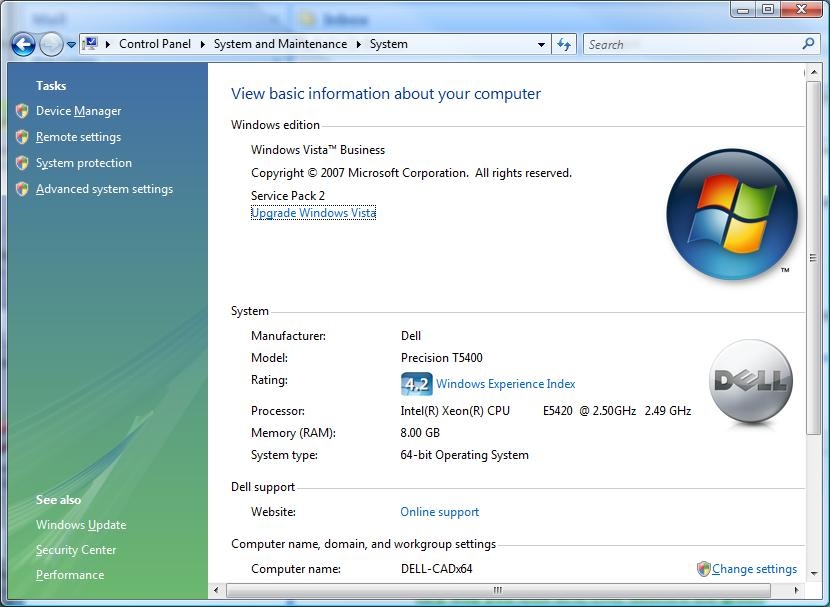
Task: Expand the arrow after Control Panel breadcrumb
Action: 202,44
